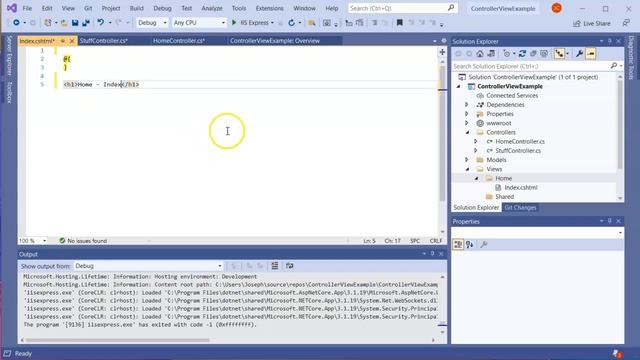Open the Extensions menu
Image resolution: width=640 pixels, height=360 pixels.
tap(269, 8)
